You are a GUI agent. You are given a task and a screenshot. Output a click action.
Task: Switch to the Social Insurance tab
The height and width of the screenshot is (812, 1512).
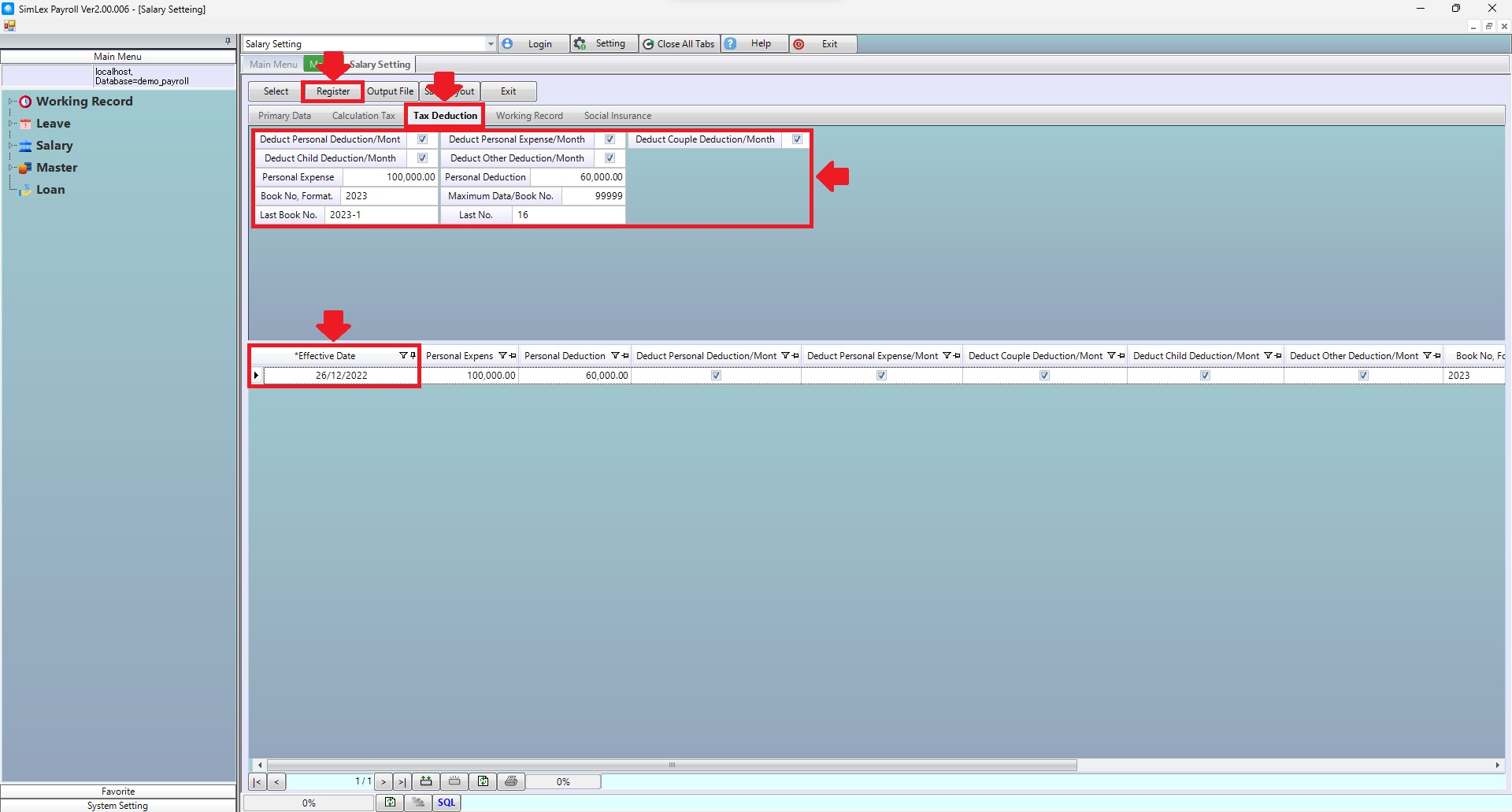[x=617, y=116]
